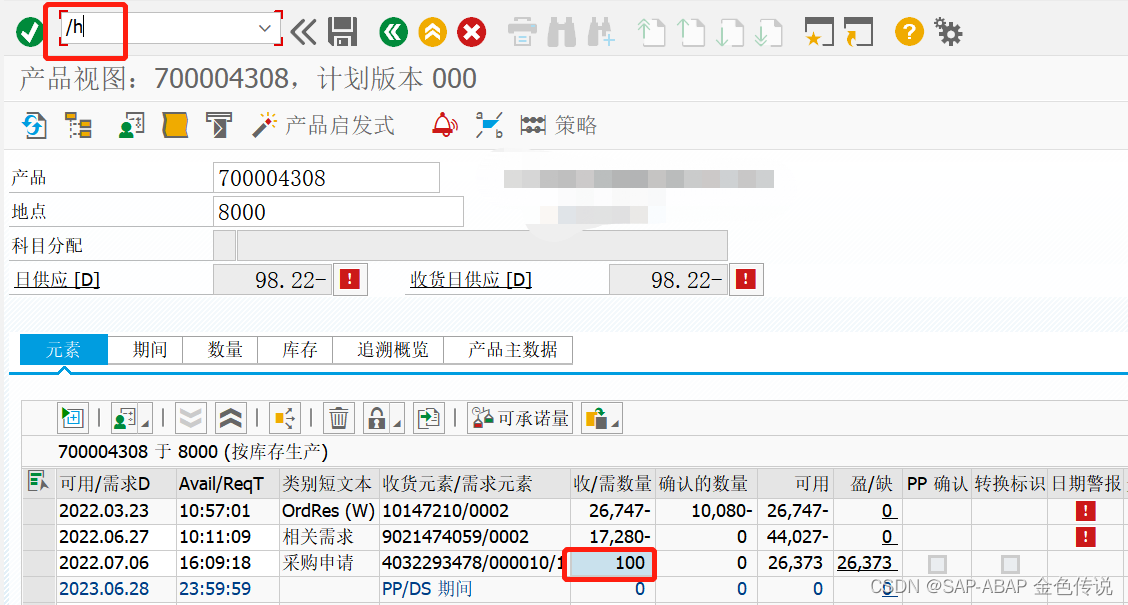Screen dimensions: 1128x605
Task: Click the Find binoculars icon
Action: tap(562, 32)
